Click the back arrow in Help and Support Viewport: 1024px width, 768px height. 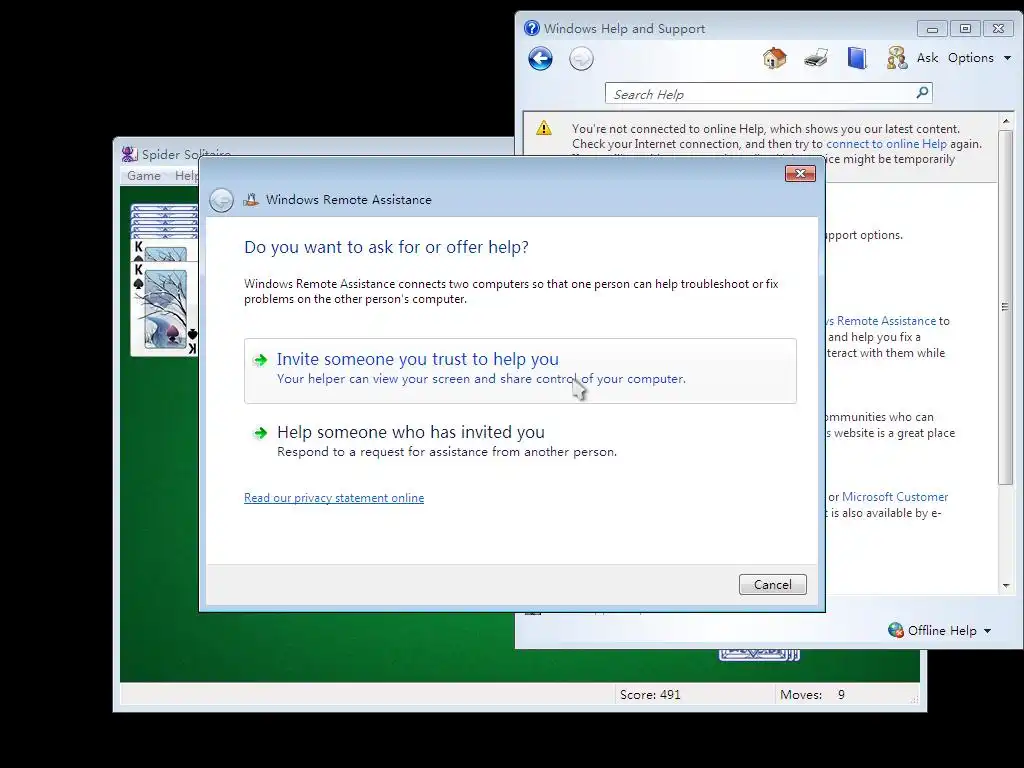pos(540,59)
